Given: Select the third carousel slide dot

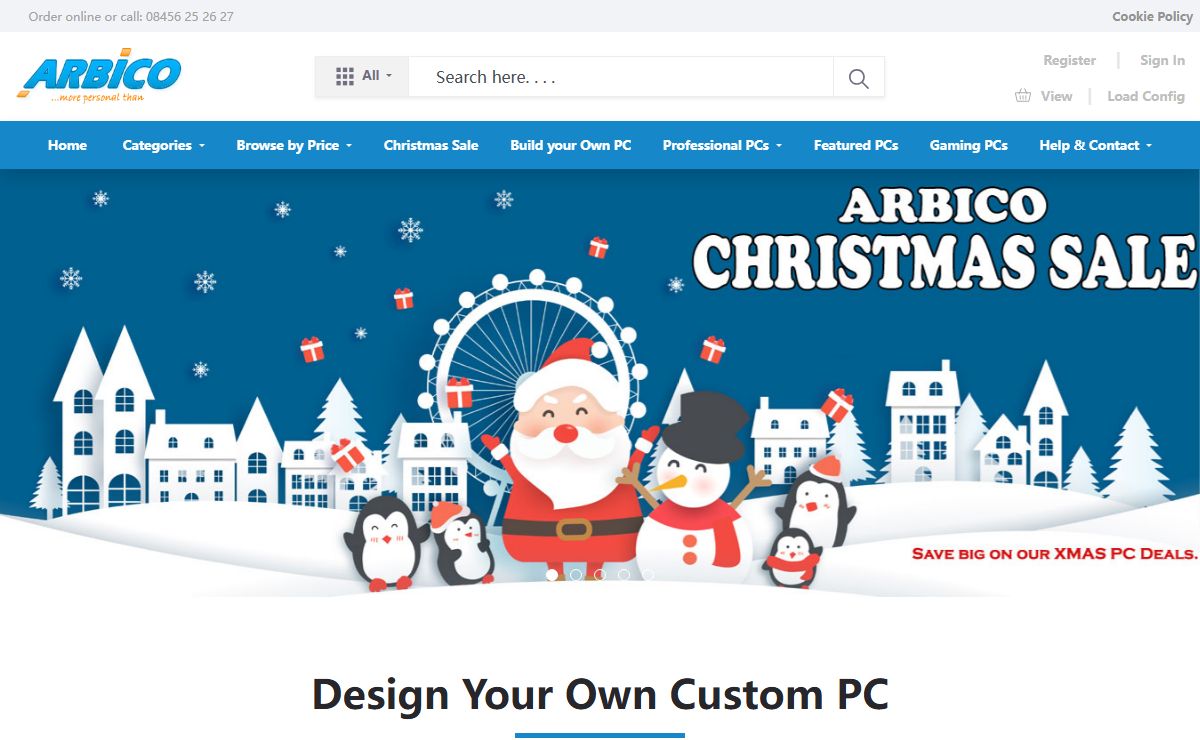Looking at the screenshot, I should [600, 575].
